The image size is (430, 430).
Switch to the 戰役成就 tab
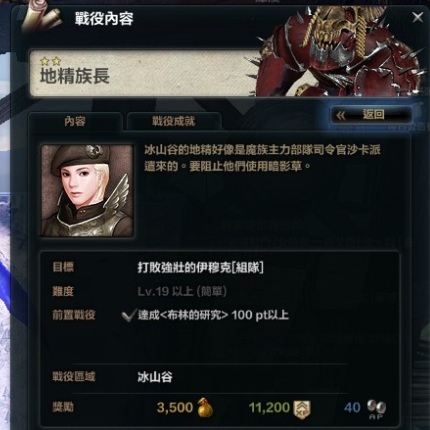pos(174,121)
